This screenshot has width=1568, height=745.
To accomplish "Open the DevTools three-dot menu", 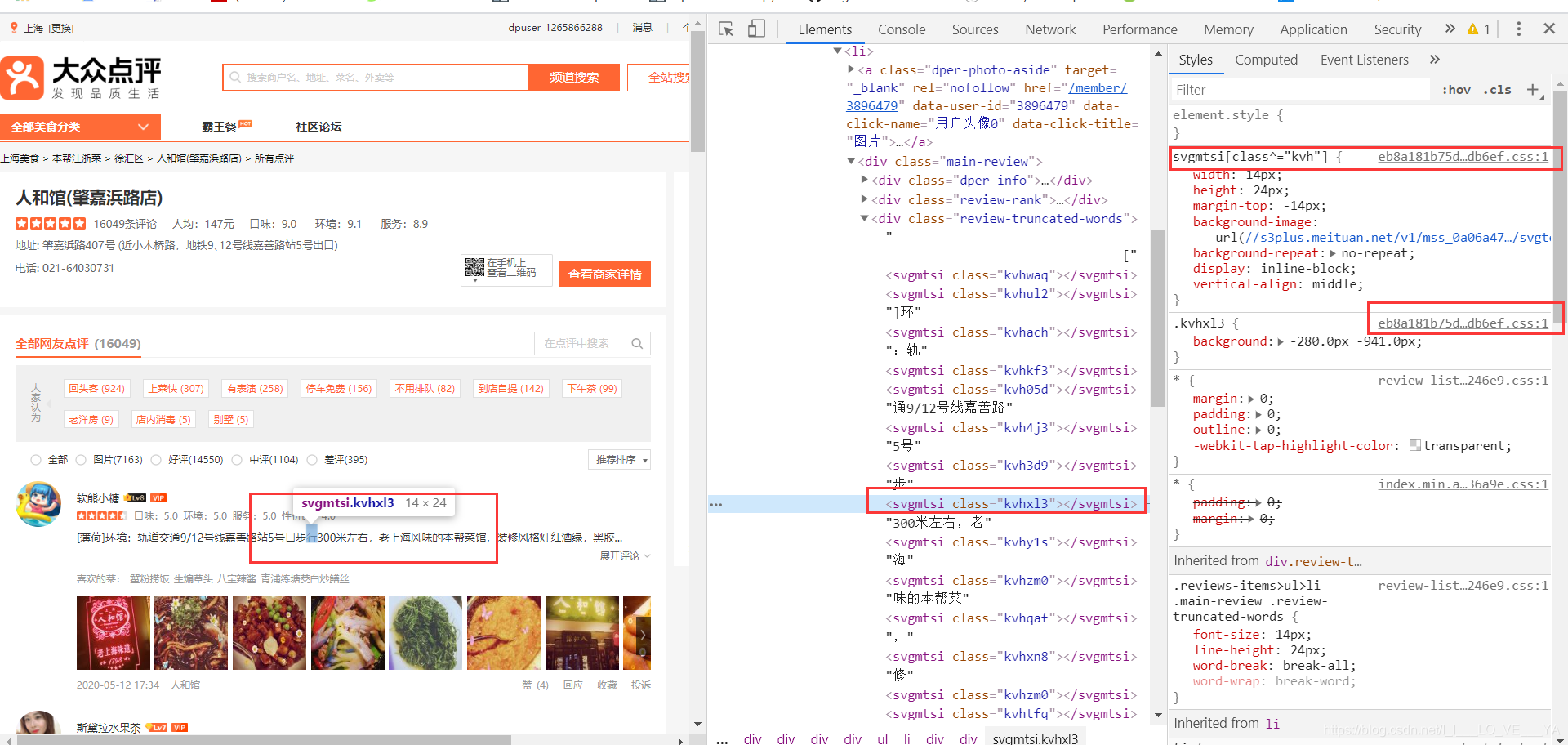I will point(1518,29).
